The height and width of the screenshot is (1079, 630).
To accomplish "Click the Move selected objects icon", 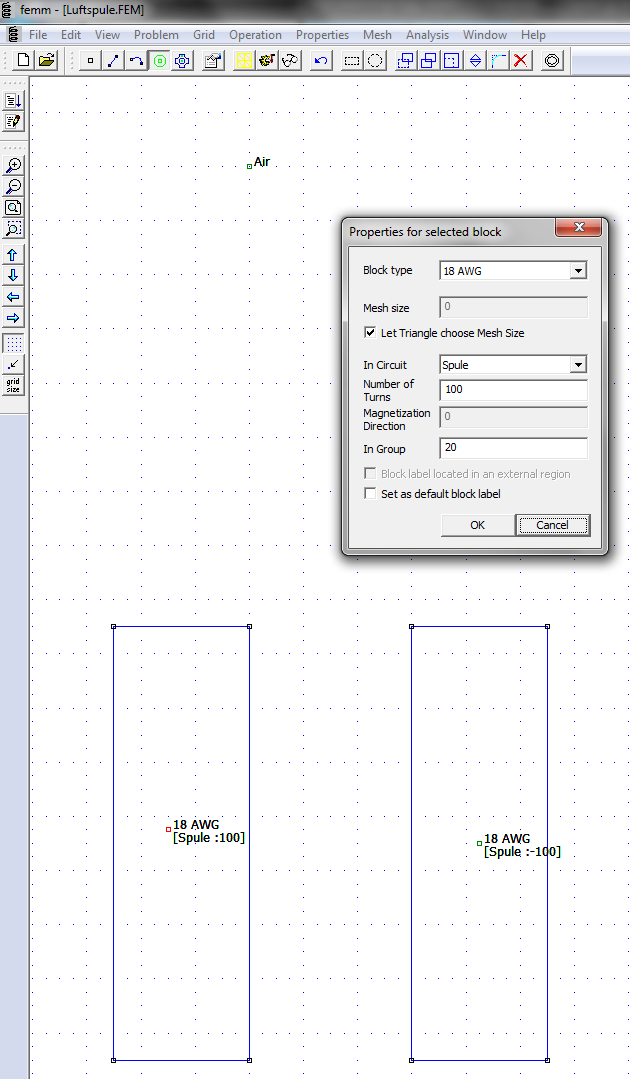I will click(406, 61).
